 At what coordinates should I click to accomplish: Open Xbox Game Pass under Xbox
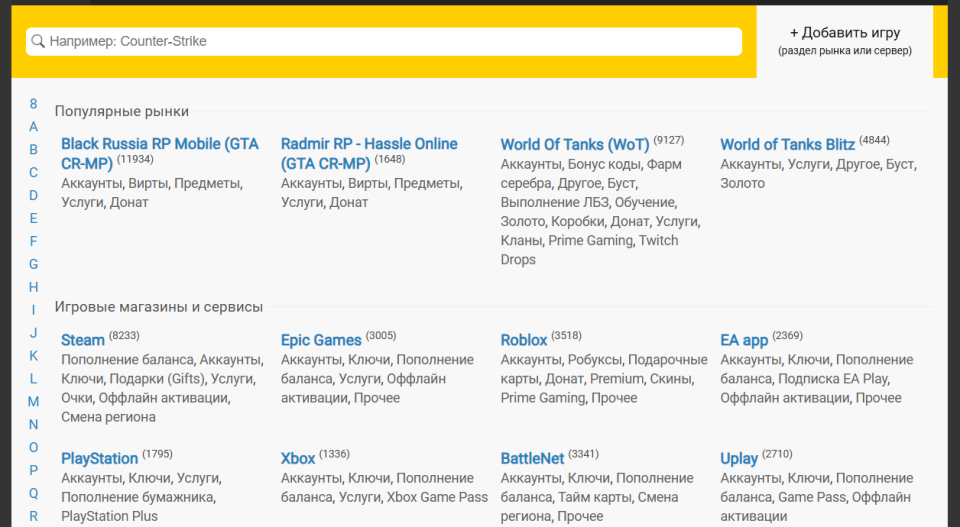[x=437, y=497]
